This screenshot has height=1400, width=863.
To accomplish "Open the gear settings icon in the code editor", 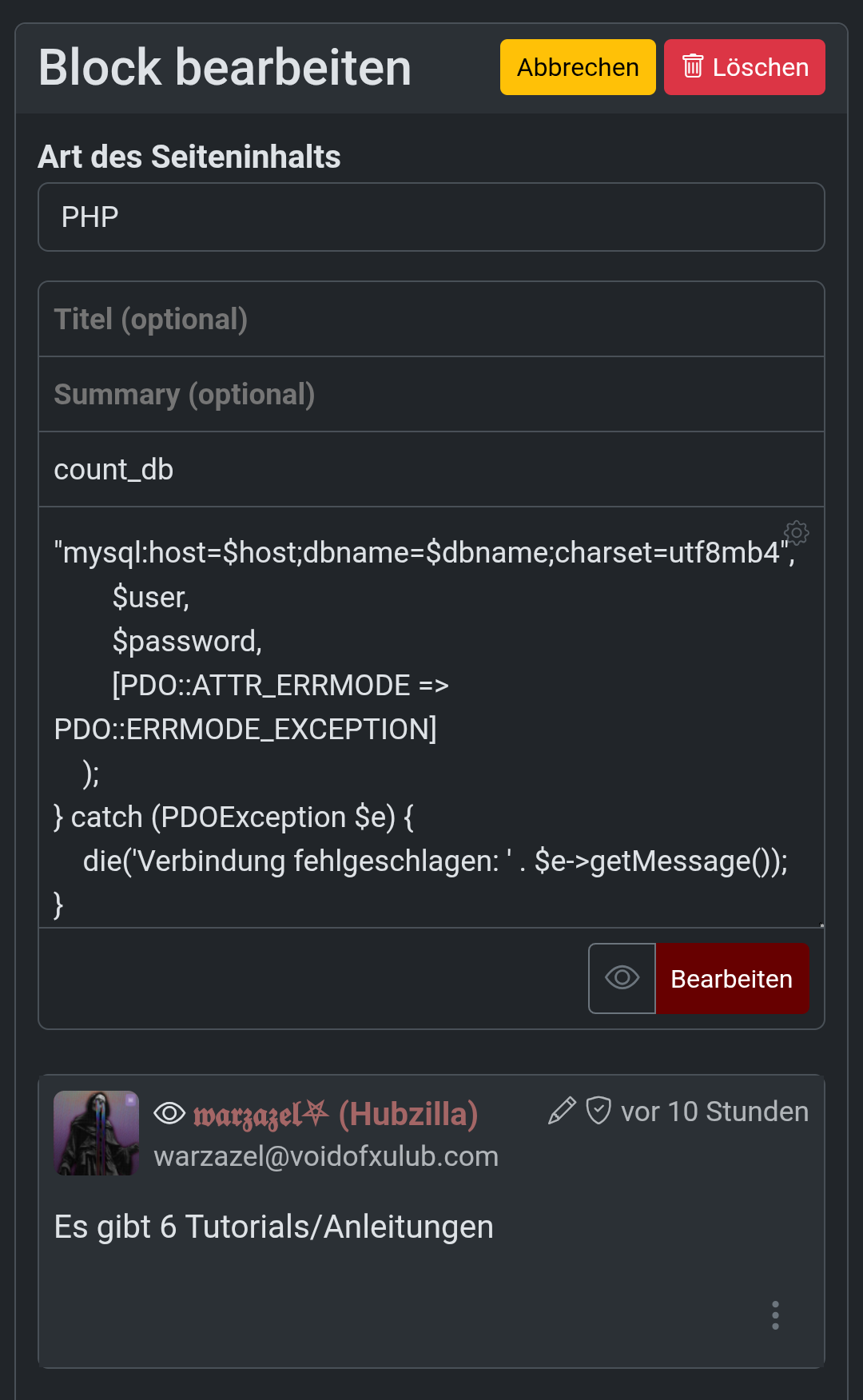I will pyautogui.click(x=796, y=532).
